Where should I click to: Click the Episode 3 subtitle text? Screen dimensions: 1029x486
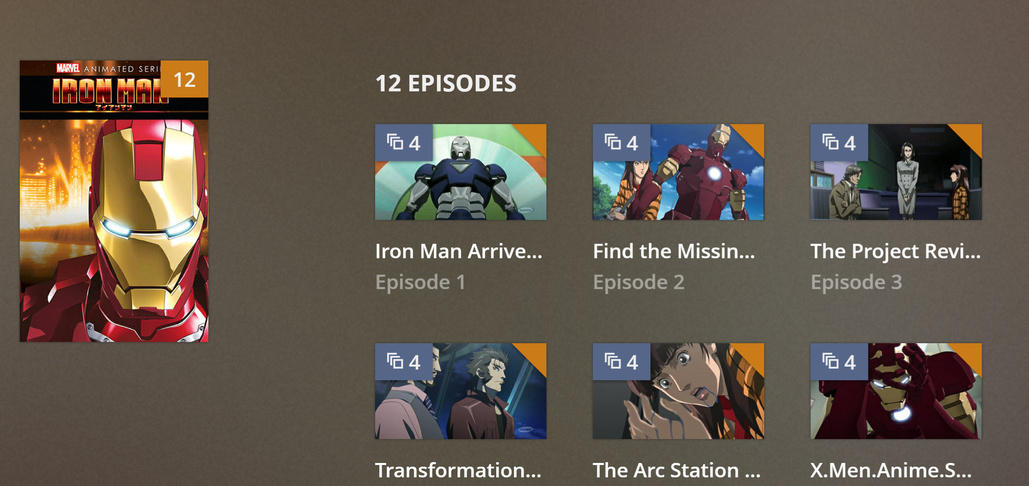(x=856, y=283)
